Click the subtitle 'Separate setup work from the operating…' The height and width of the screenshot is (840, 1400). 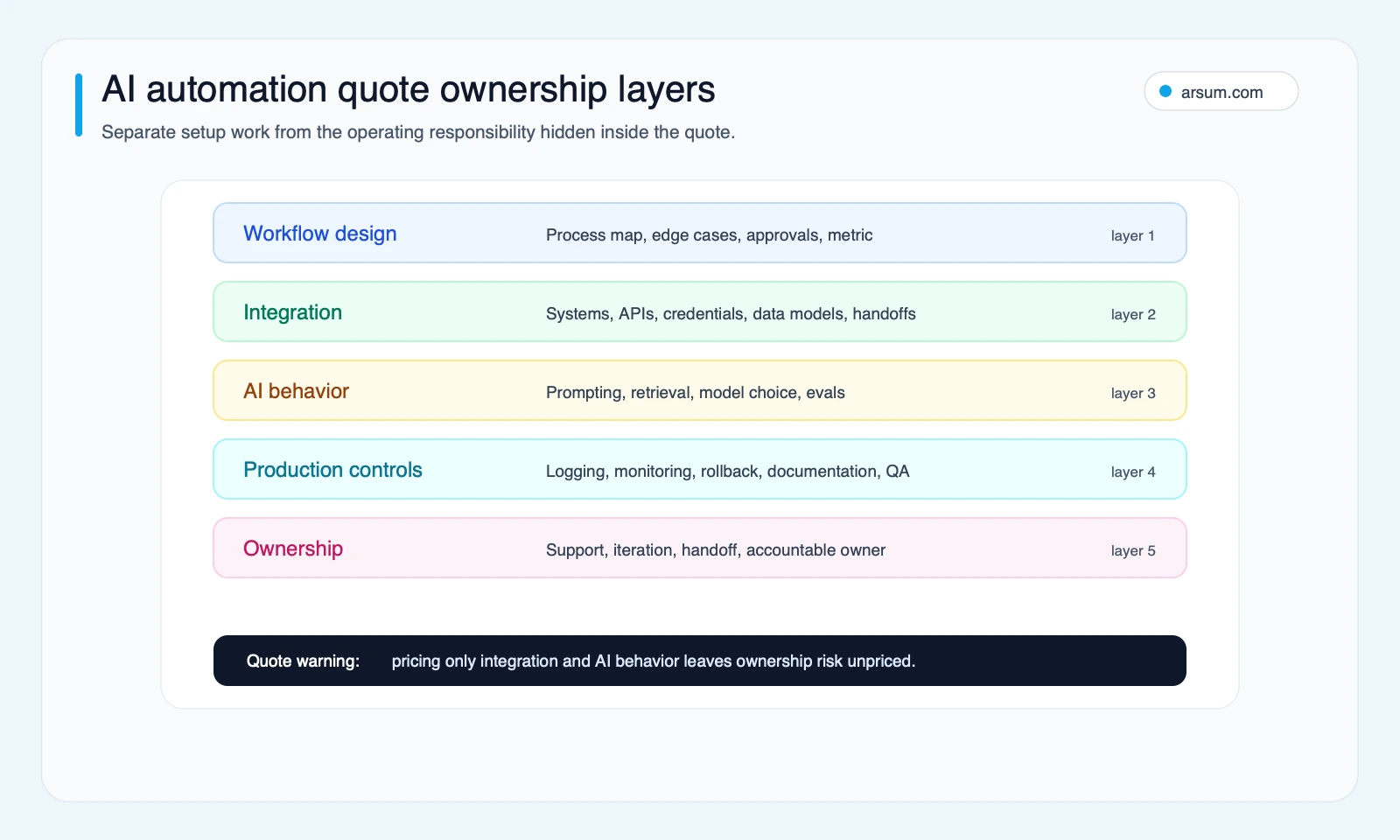click(418, 132)
